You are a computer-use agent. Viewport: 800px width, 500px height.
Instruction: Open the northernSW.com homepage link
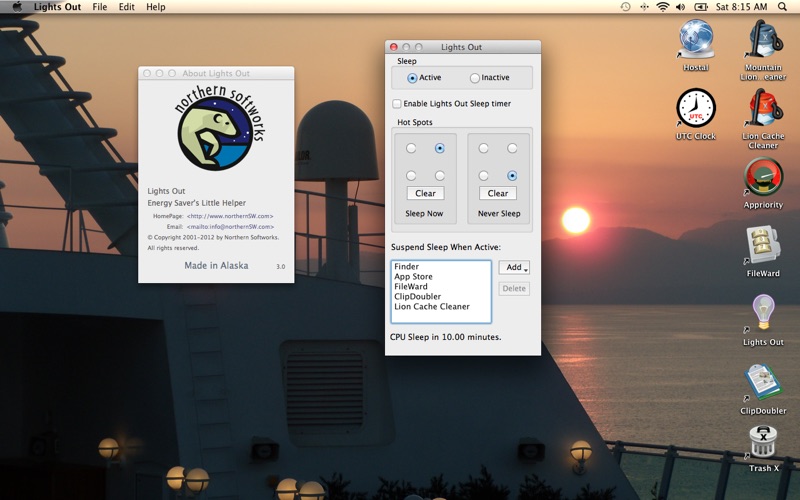pyautogui.click(x=230, y=216)
